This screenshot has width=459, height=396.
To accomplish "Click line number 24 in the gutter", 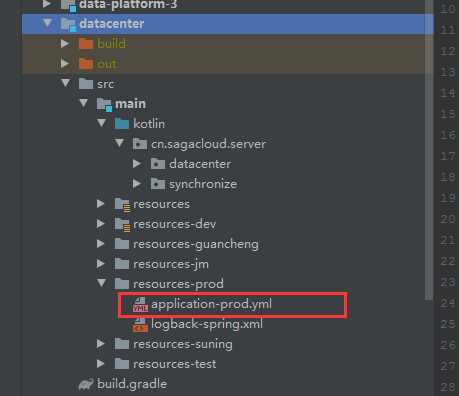I will point(448,303).
